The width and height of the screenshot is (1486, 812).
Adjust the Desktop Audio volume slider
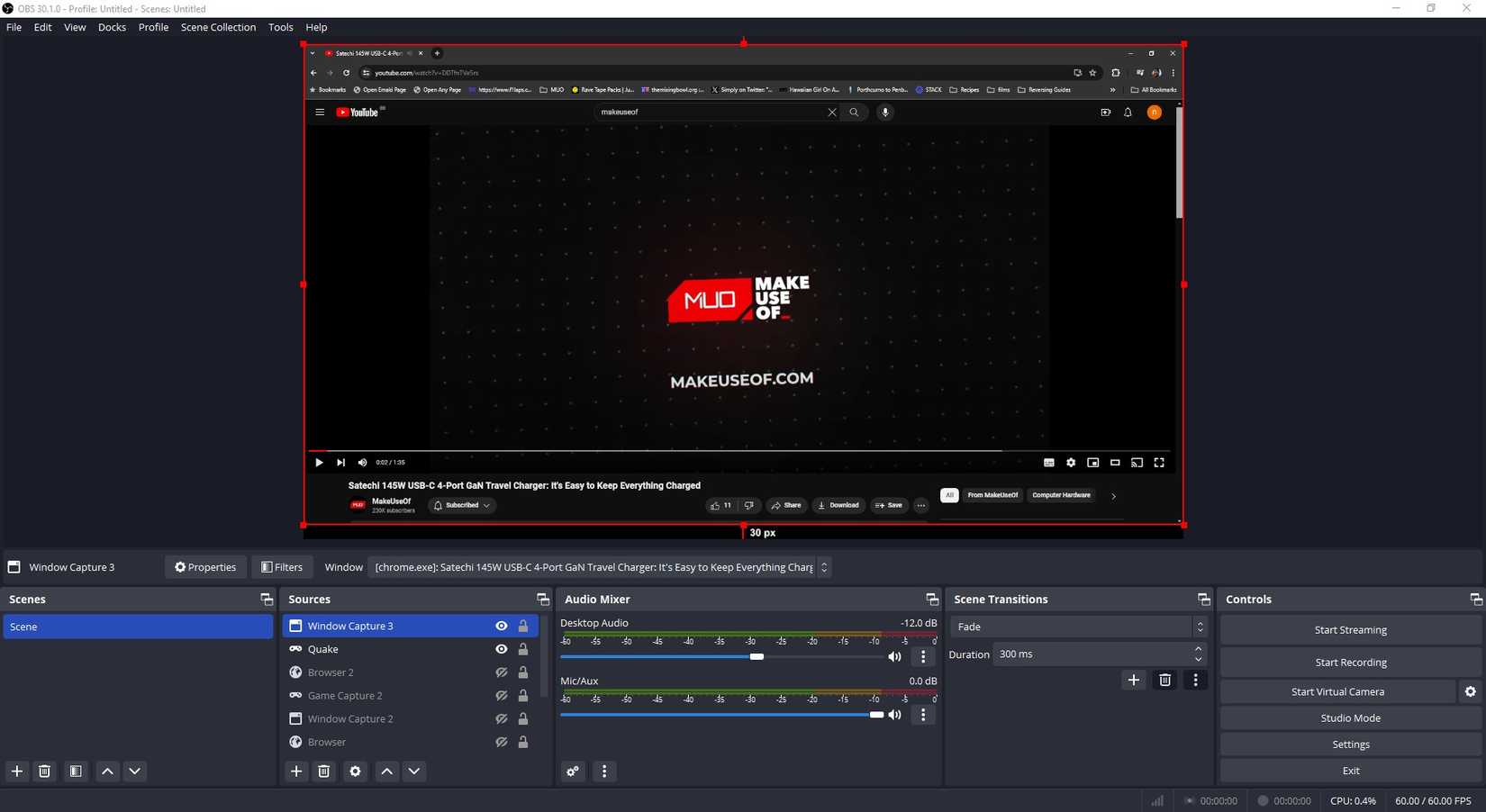tap(757, 657)
